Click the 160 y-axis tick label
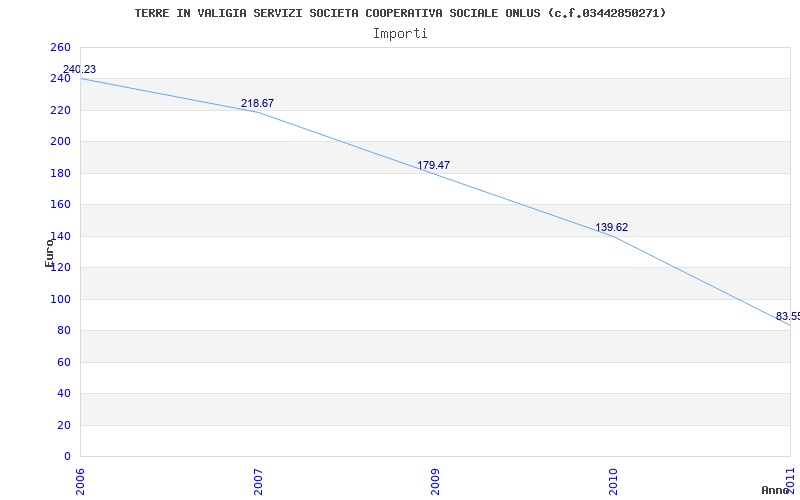 [60, 205]
